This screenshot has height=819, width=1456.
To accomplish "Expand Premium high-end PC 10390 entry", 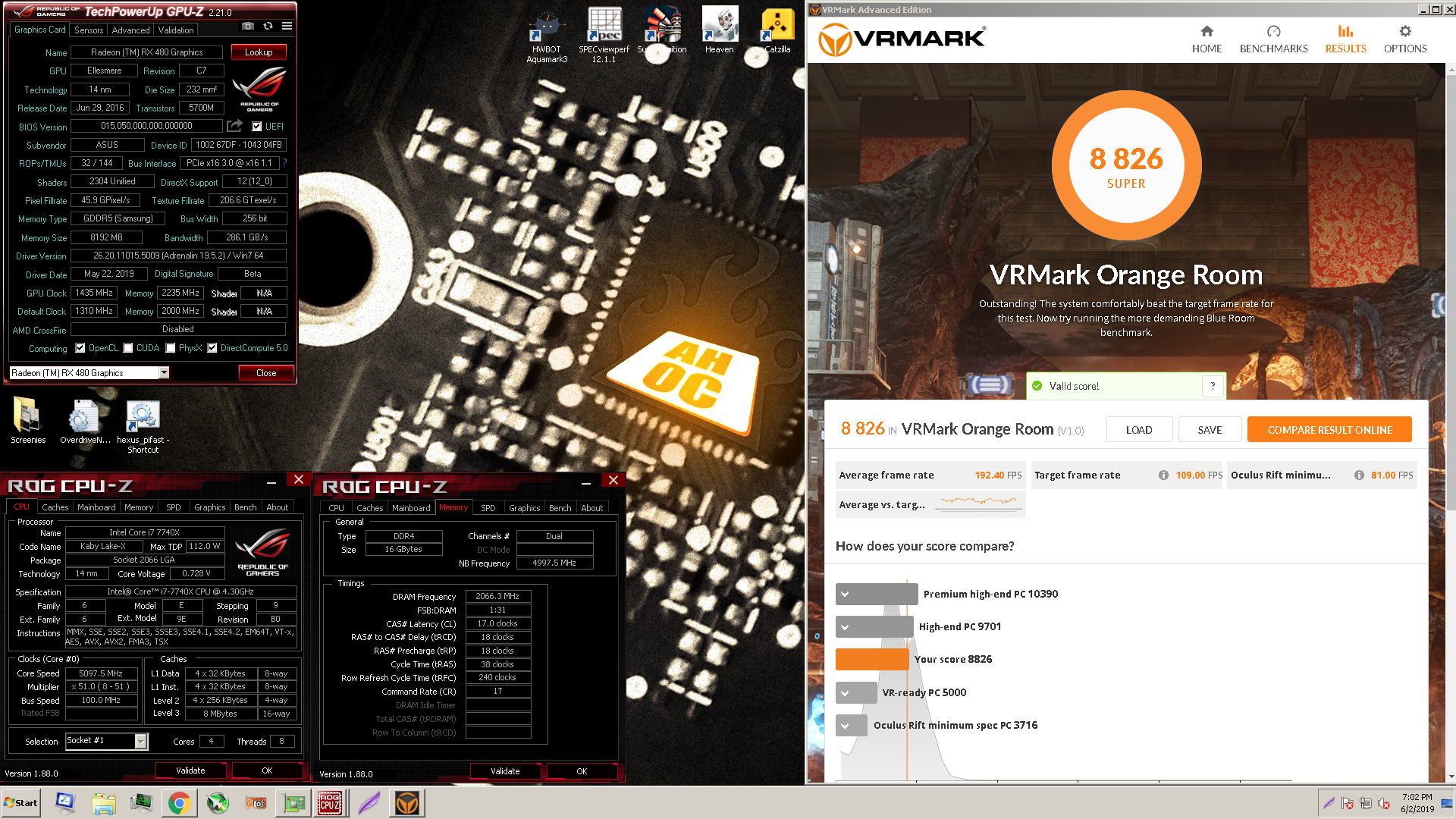I will pos(845,595).
